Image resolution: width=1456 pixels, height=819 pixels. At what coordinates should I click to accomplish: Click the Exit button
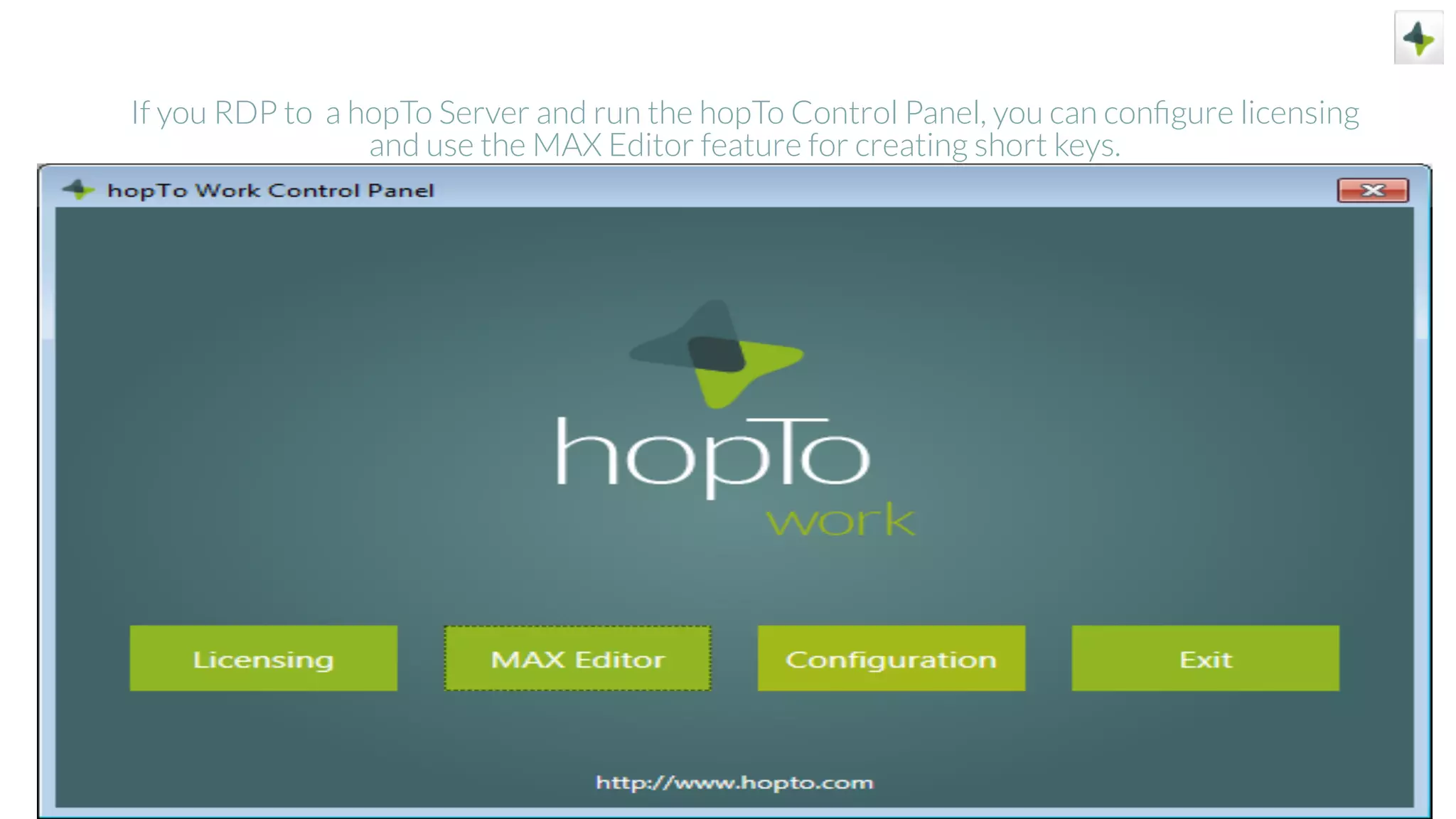click(1206, 658)
